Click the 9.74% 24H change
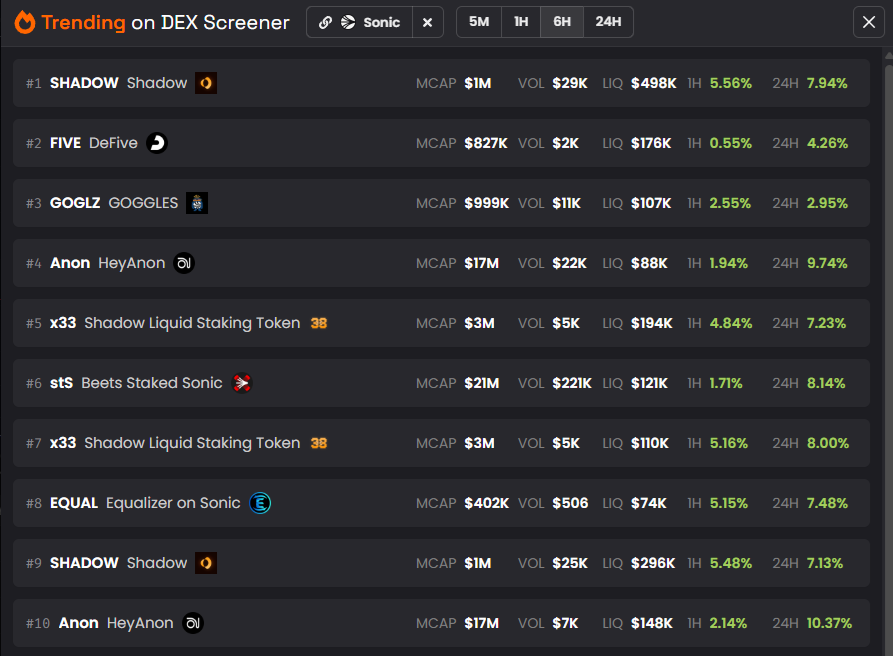Viewport: 893px width, 656px height. [827, 263]
